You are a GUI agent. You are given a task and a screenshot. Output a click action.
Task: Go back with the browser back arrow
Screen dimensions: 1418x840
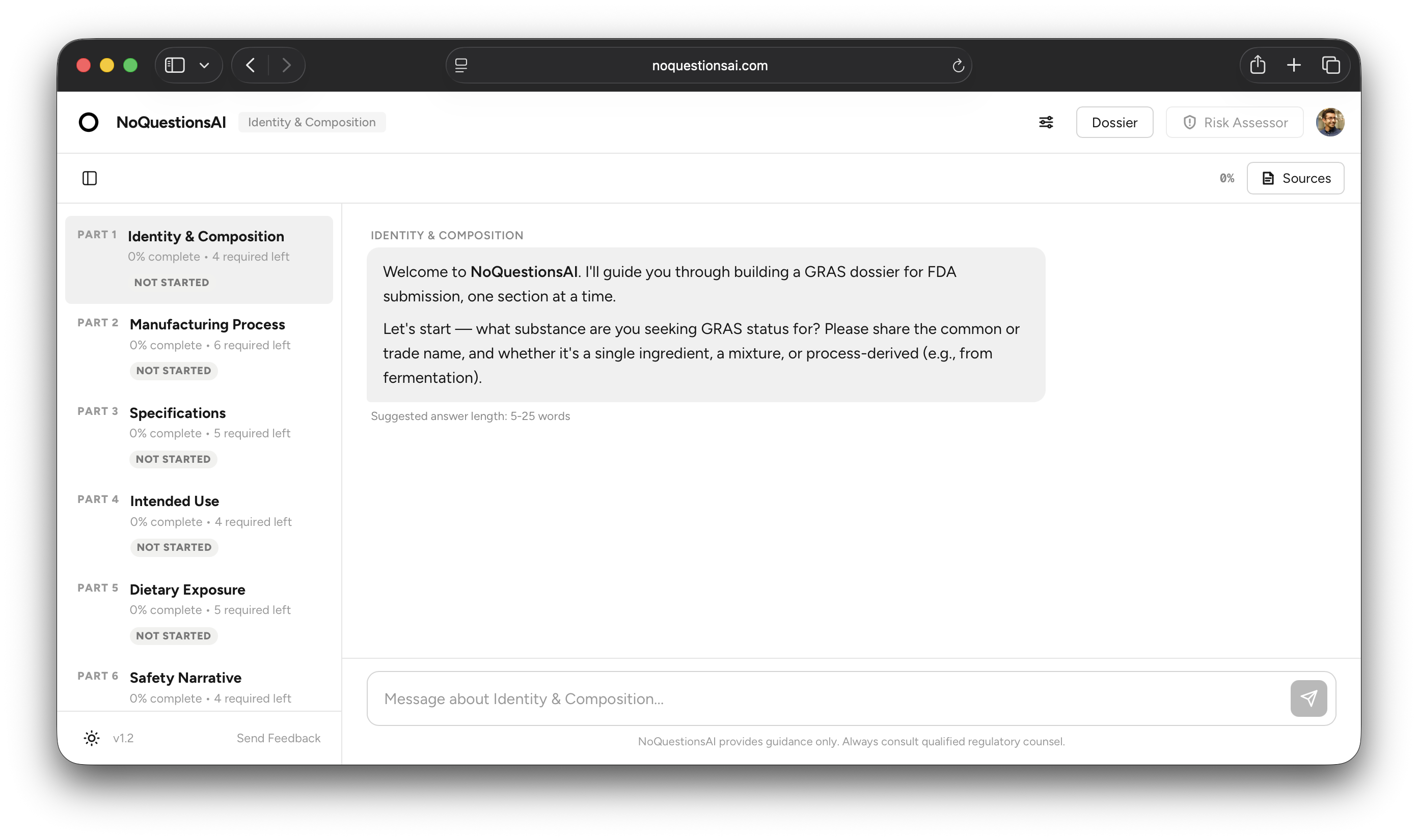(251, 65)
